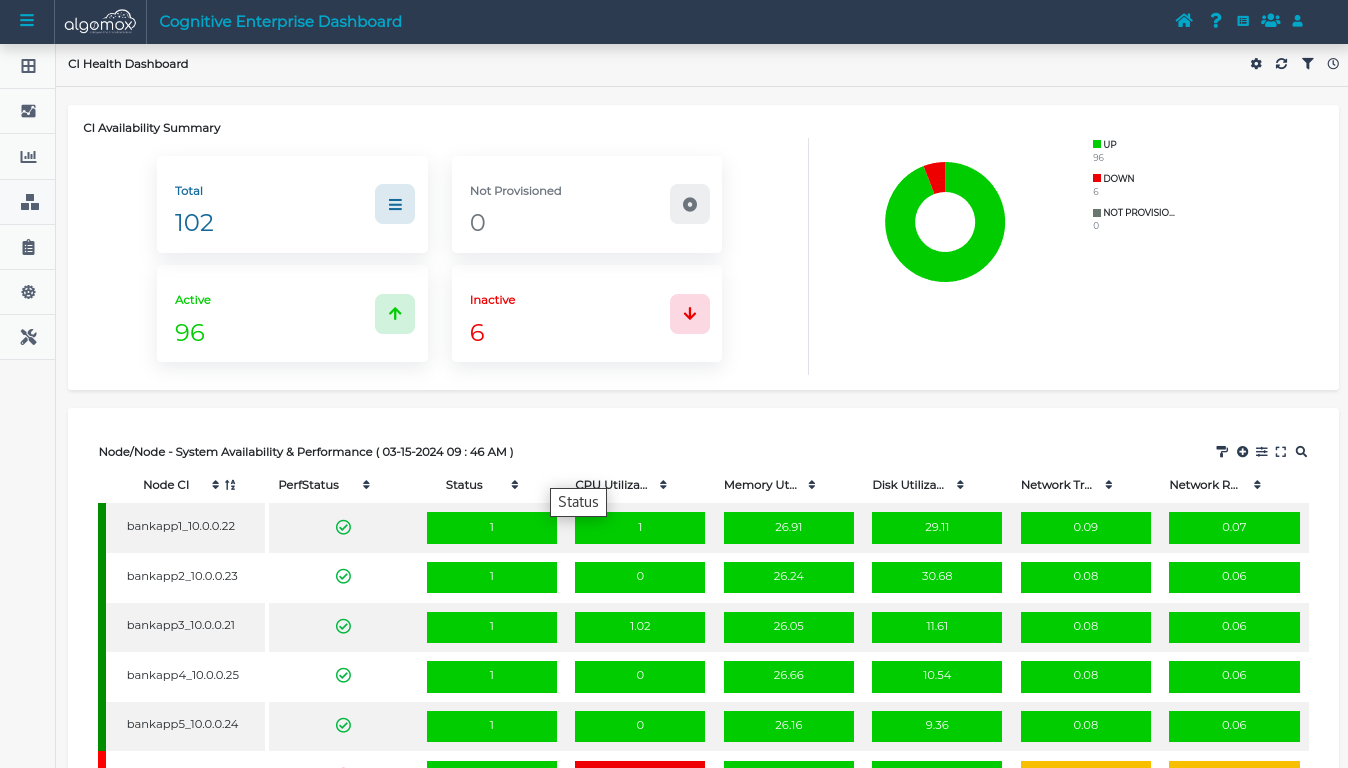Open the grid dashboard item in the sidebar
Image resolution: width=1348 pixels, height=768 pixels.
point(28,66)
